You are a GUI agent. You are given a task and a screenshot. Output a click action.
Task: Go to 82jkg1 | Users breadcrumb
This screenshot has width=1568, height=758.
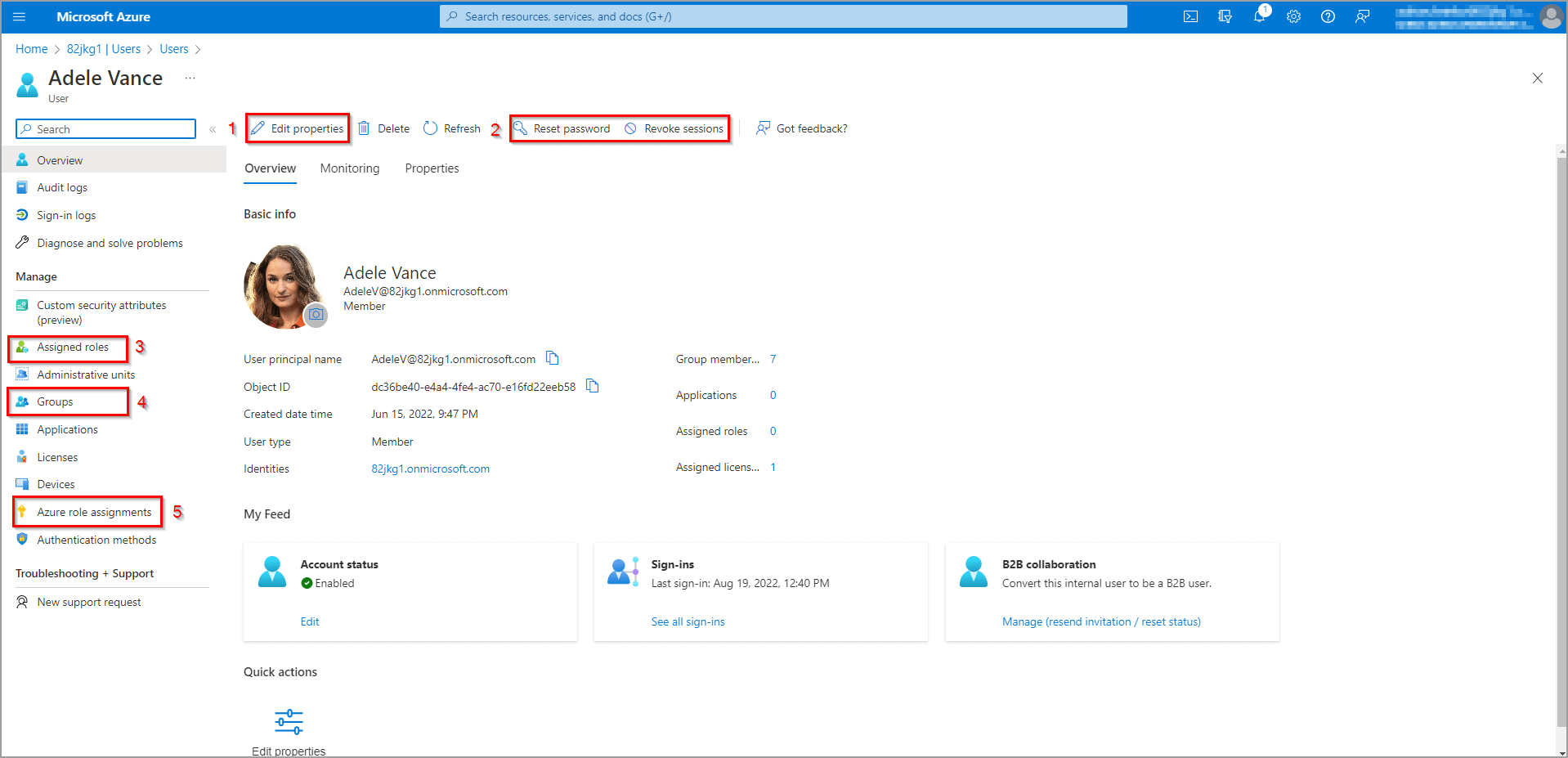click(x=104, y=49)
